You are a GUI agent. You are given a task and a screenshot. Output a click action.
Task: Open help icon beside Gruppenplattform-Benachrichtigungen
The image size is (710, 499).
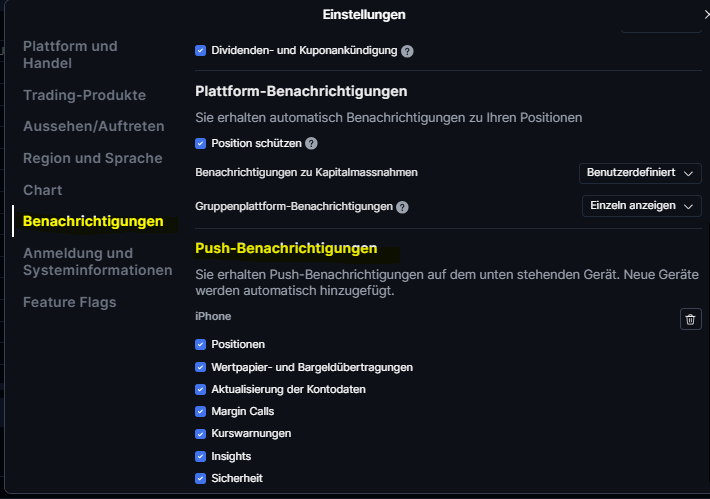click(x=402, y=207)
